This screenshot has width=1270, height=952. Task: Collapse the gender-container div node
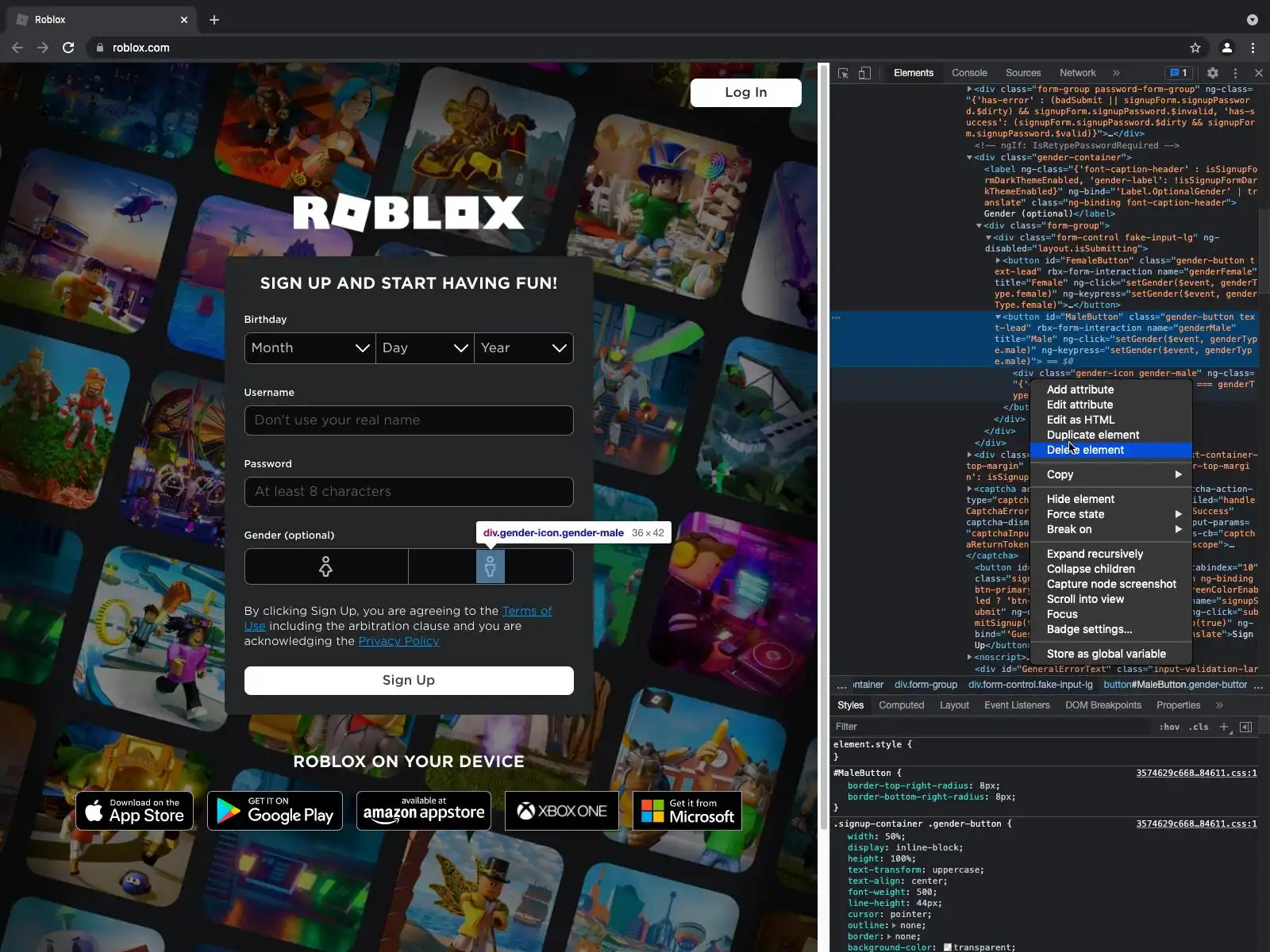tap(969, 158)
